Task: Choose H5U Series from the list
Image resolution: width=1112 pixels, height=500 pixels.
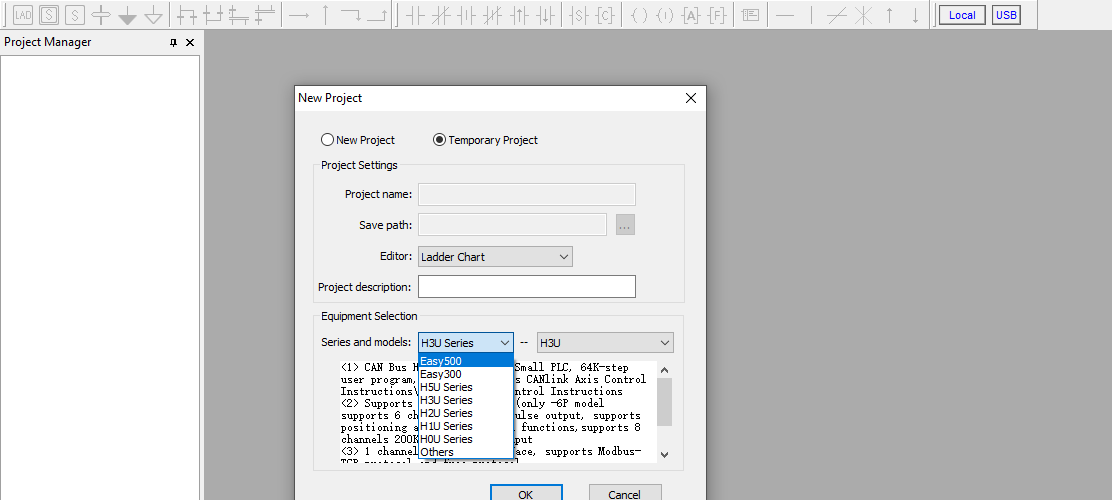Action: coord(466,387)
